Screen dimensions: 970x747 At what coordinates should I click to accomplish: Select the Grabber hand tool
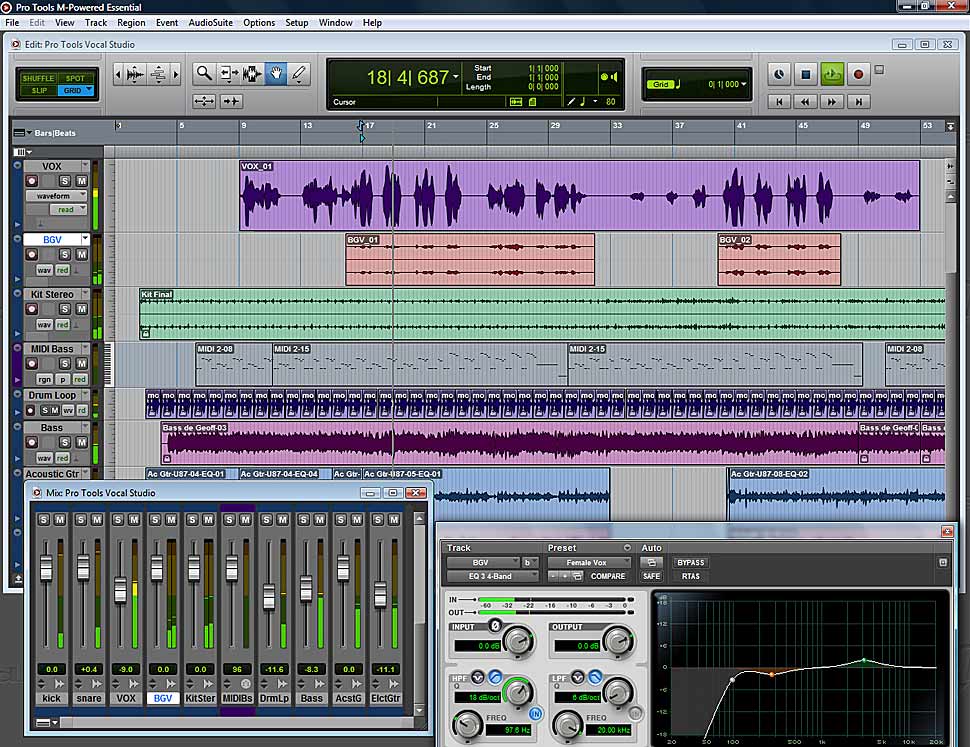click(275, 74)
